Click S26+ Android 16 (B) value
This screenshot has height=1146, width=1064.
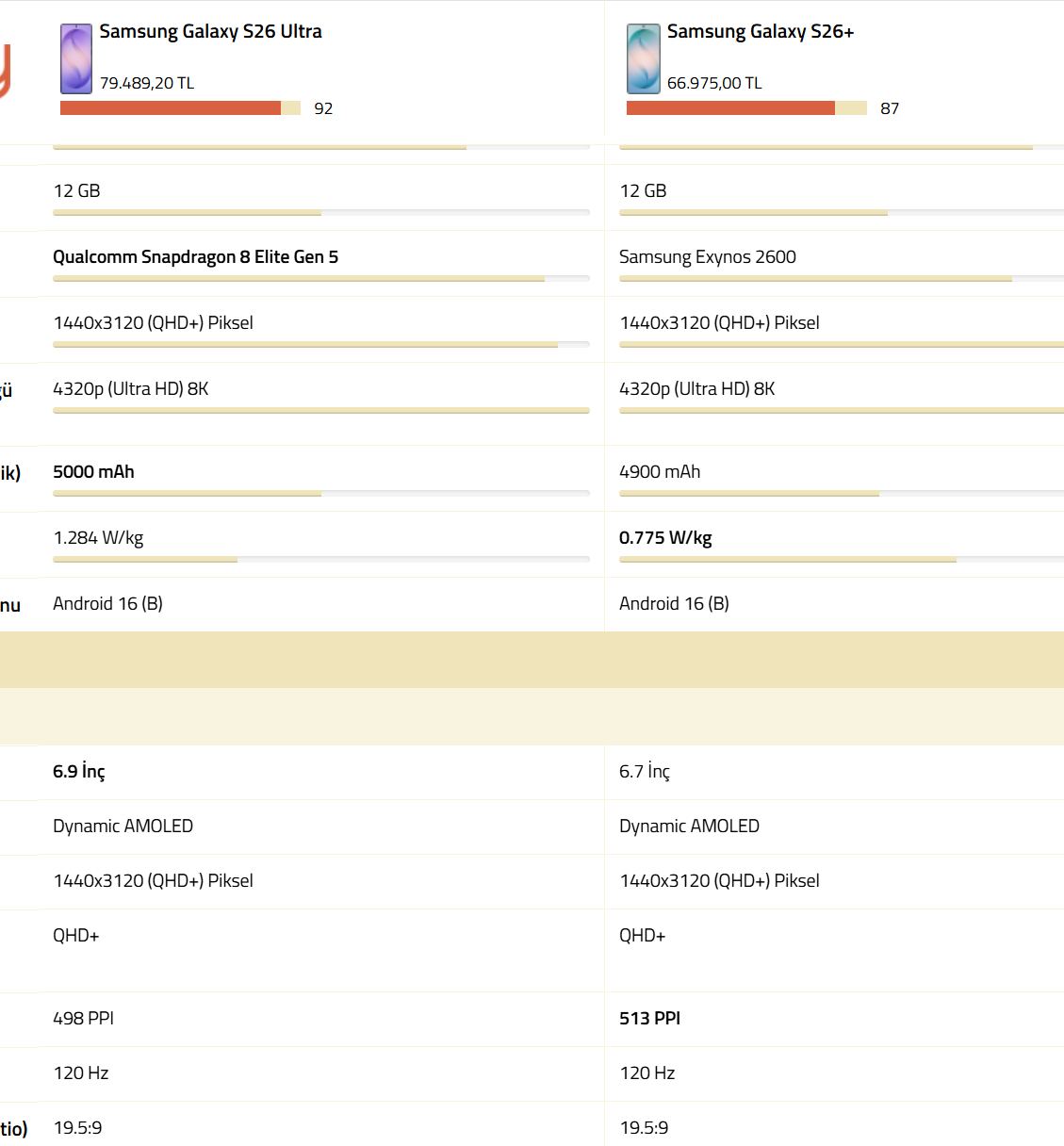click(x=674, y=603)
